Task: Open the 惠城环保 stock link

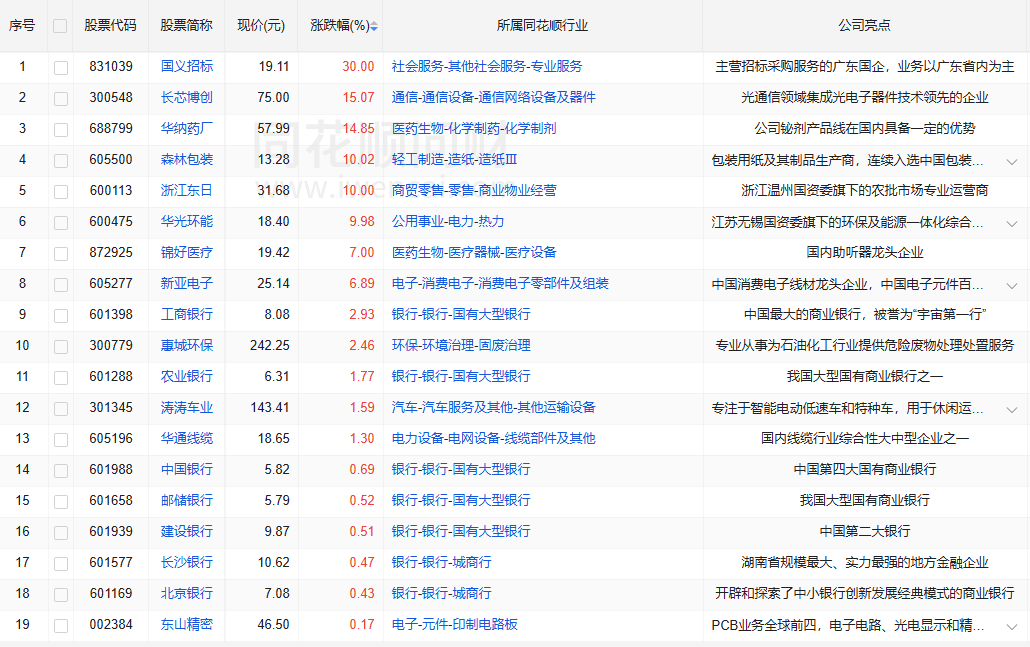Action: click(187, 346)
